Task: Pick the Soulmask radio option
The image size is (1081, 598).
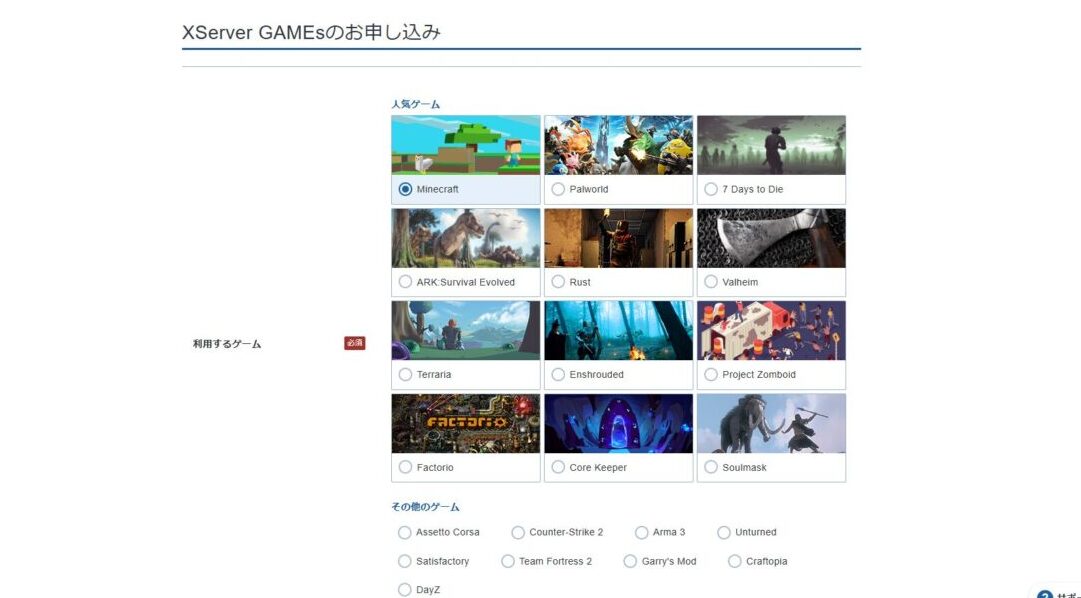Action: pyautogui.click(x=711, y=467)
